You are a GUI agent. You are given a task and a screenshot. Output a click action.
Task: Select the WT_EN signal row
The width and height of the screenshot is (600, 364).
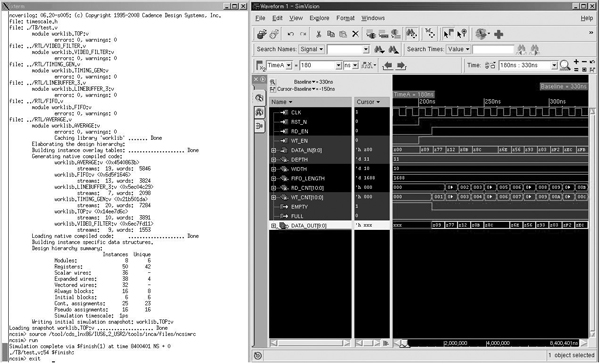(310, 141)
